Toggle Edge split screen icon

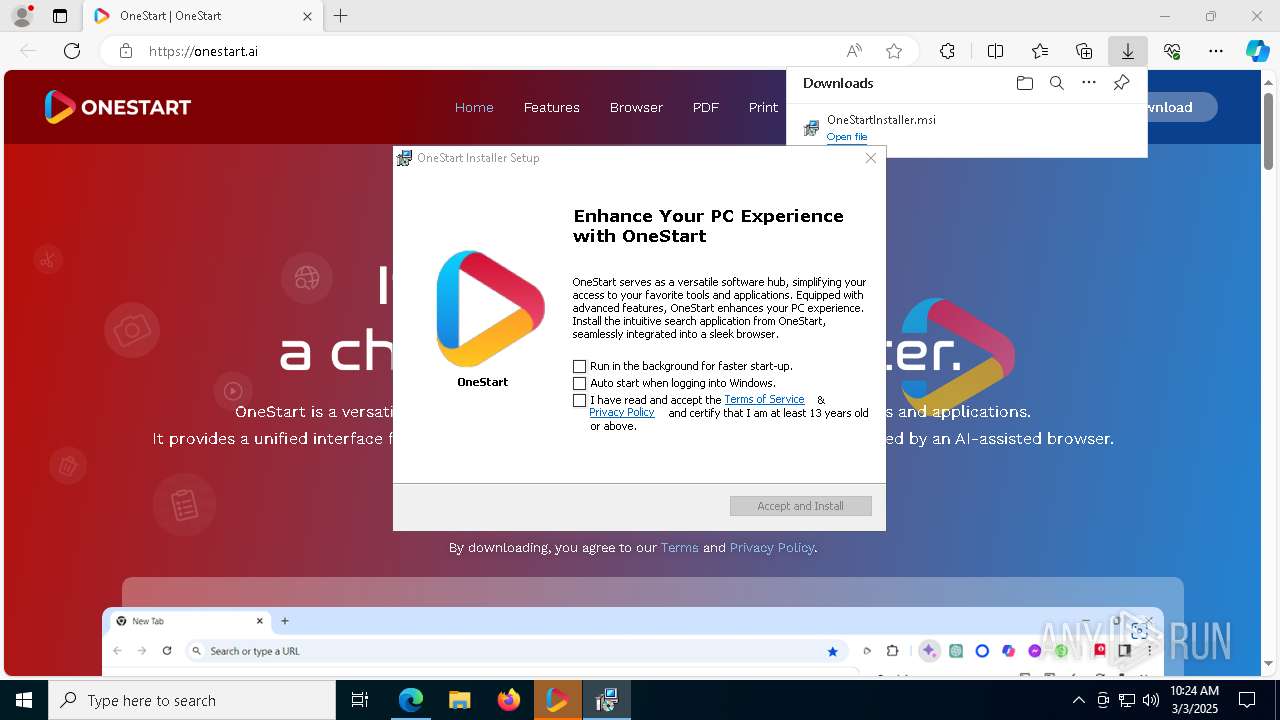[x=995, y=51]
